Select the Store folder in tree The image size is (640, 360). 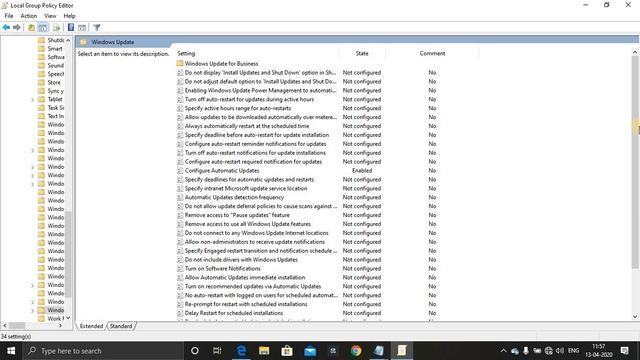coord(54,82)
